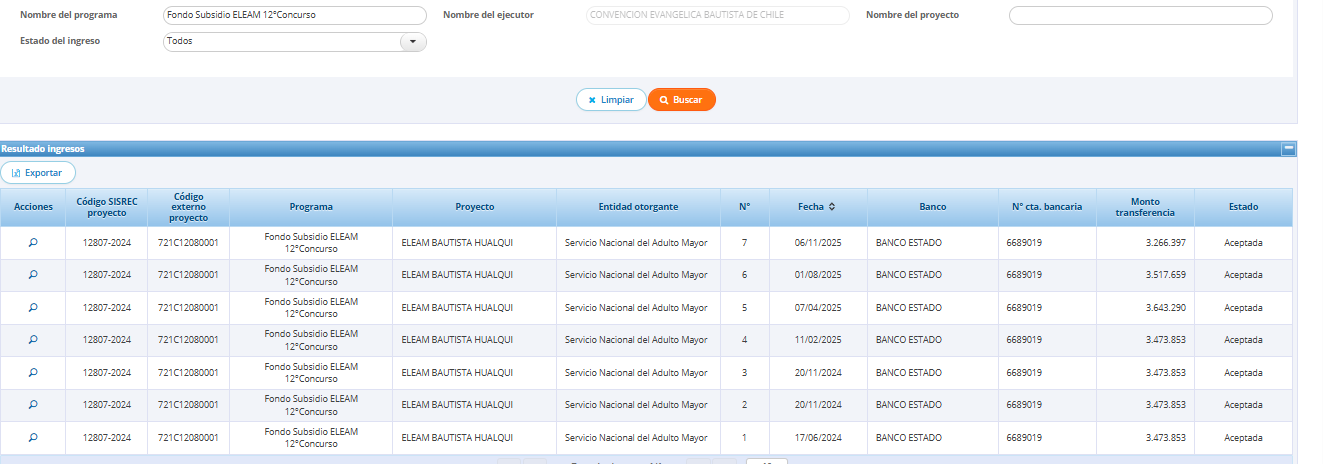Open details magnifier for ingreso N° 3
1323x464 pixels.
point(33,373)
